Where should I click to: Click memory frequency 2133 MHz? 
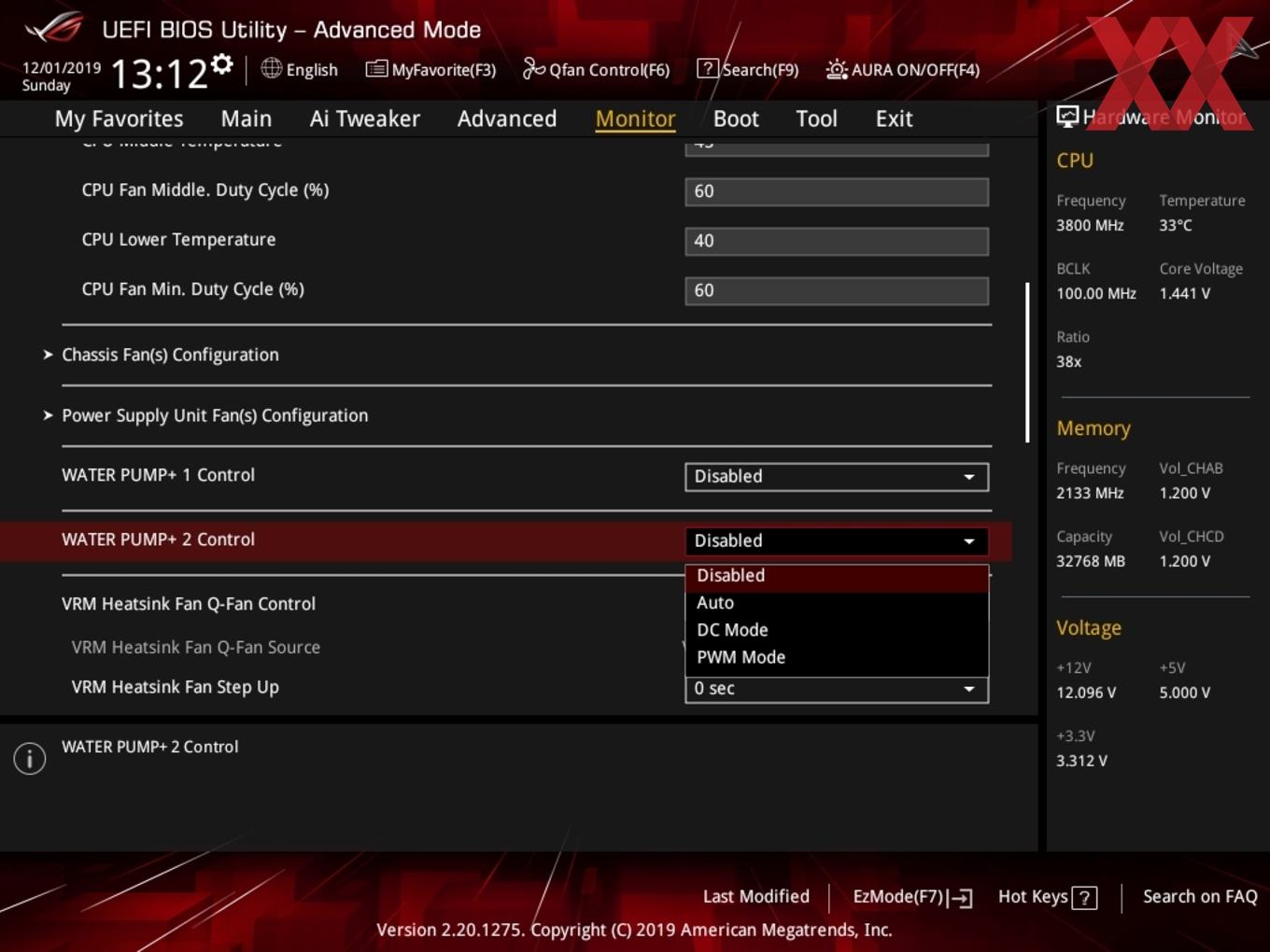point(1090,493)
